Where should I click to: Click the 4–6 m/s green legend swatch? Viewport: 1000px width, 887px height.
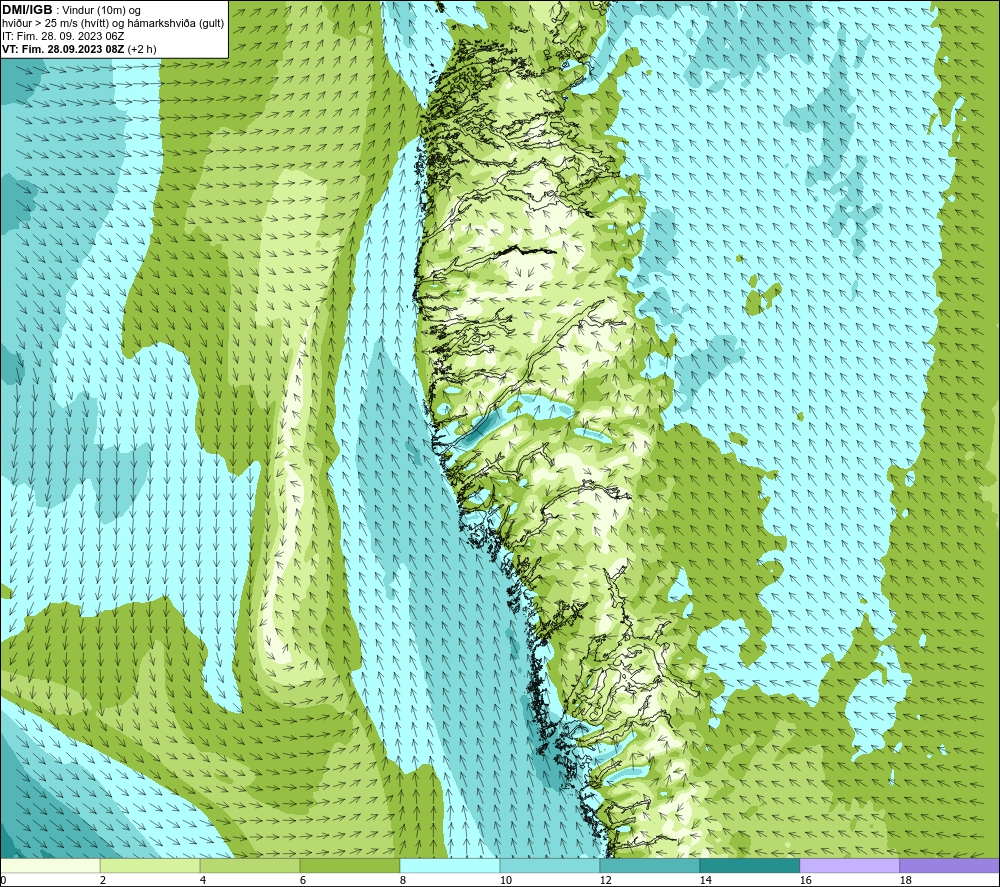click(250, 865)
